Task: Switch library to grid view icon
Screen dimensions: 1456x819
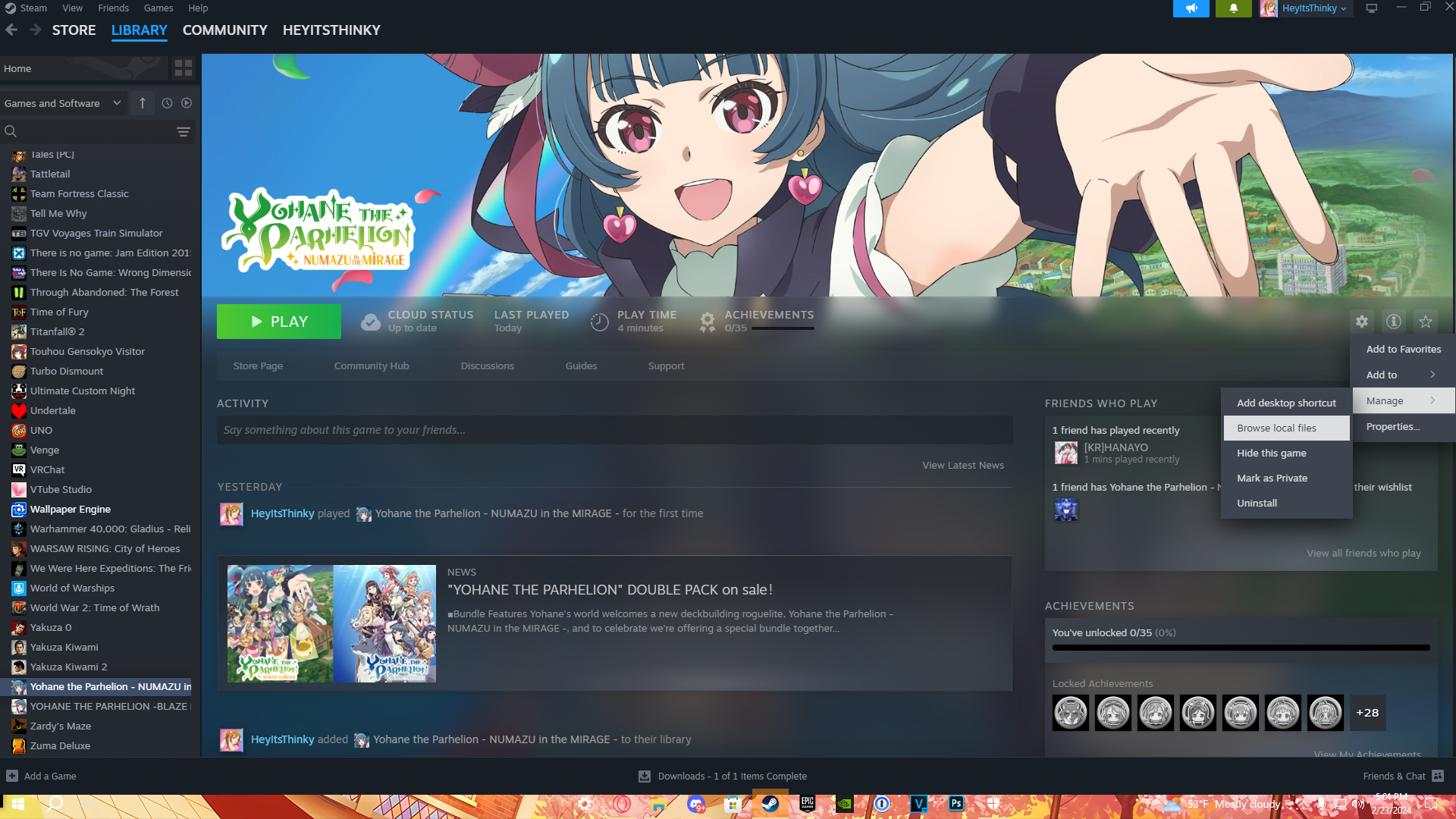Action: [184, 68]
